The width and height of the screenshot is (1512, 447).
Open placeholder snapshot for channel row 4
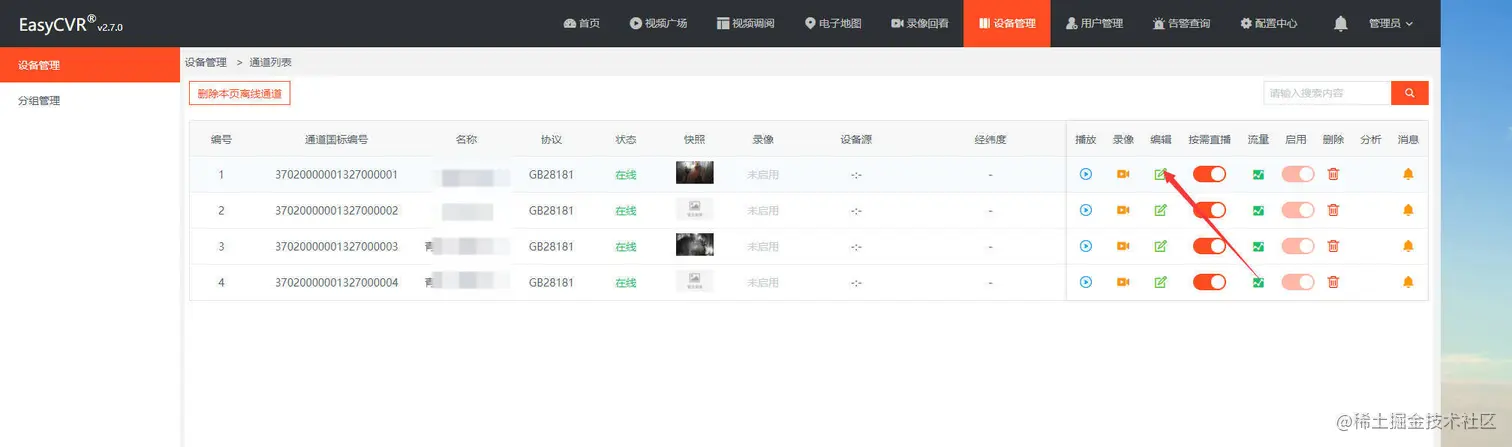point(694,281)
